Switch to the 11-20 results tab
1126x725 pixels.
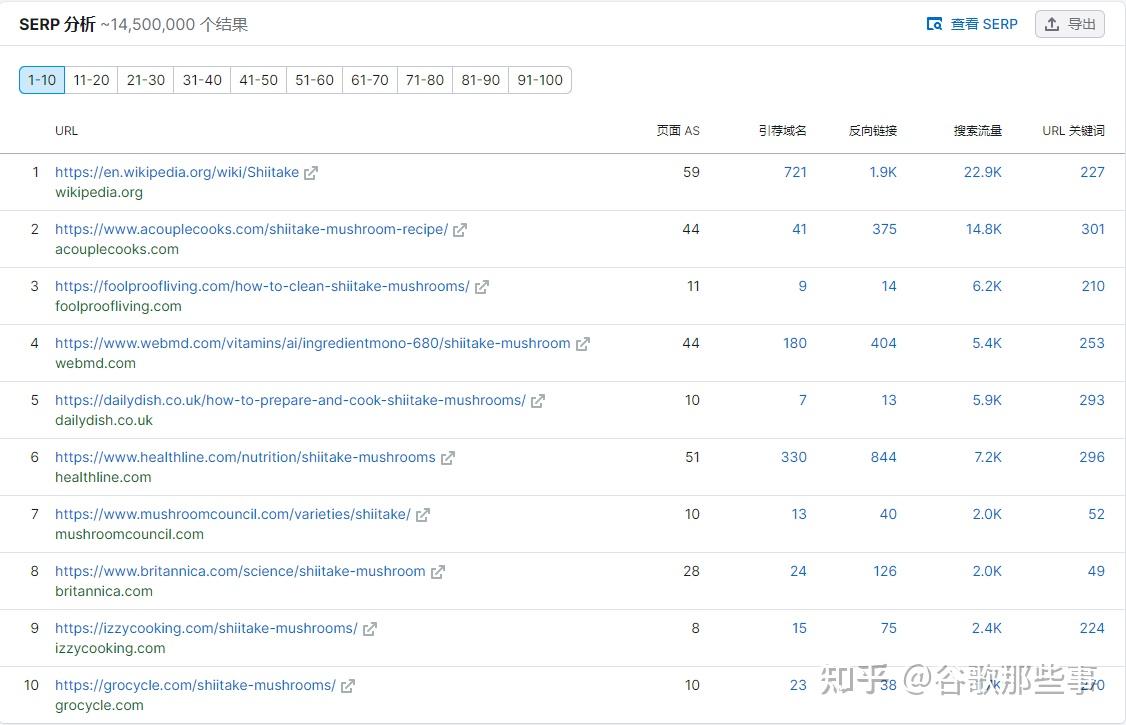[91, 80]
